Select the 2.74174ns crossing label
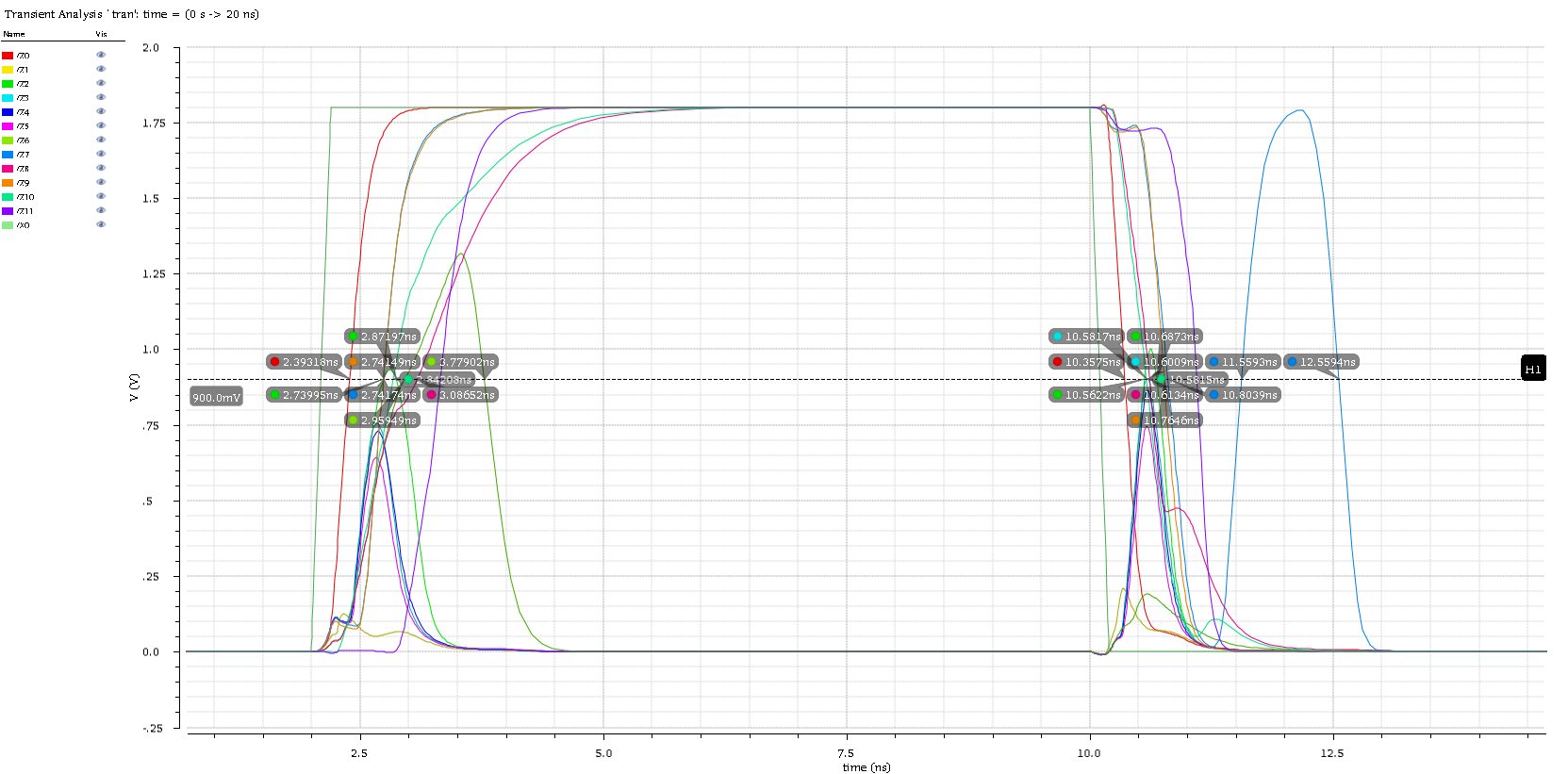1568x774 pixels. 382,395
